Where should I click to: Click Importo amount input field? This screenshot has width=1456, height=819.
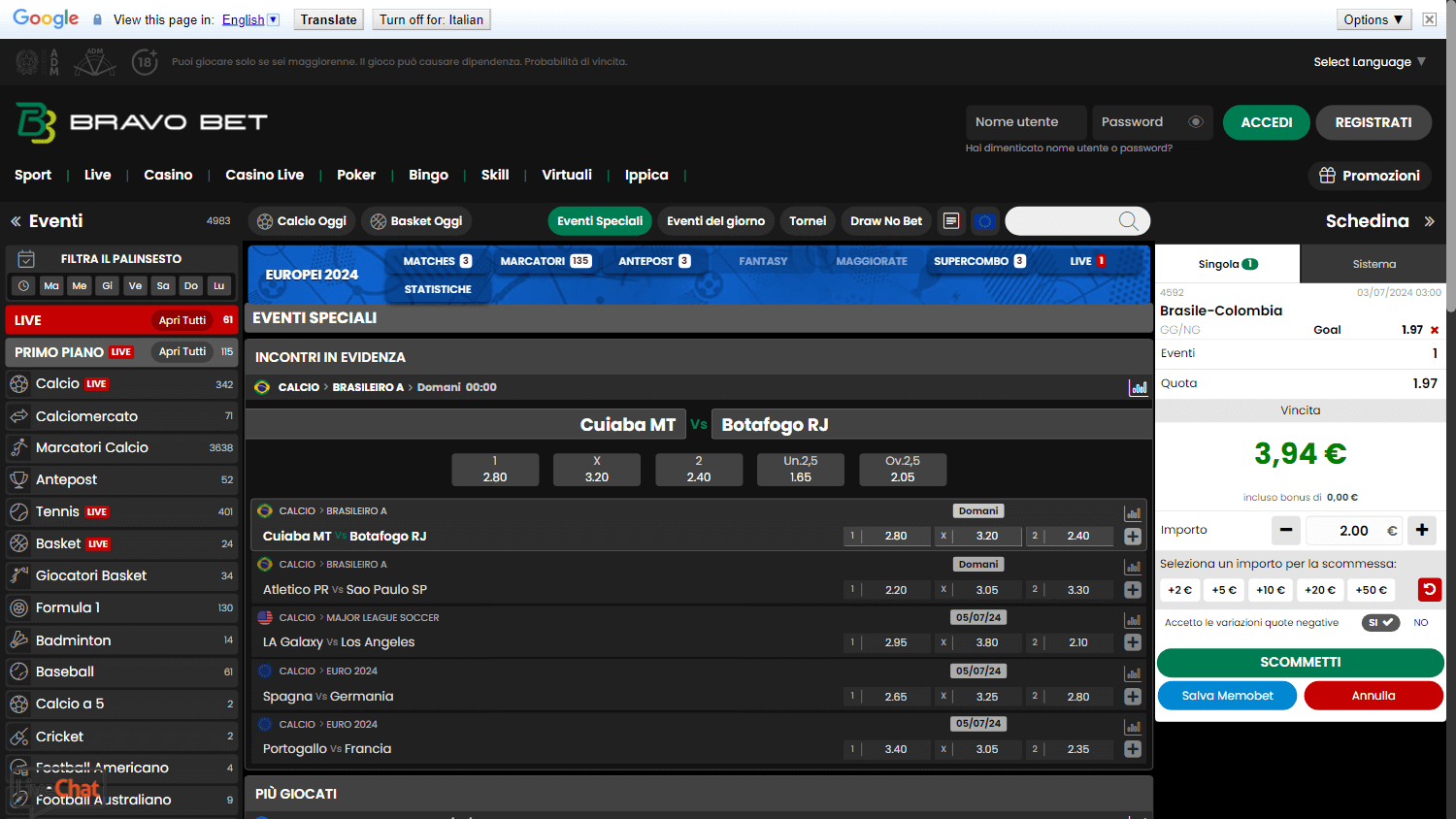pyautogui.click(x=1353, y=530)
